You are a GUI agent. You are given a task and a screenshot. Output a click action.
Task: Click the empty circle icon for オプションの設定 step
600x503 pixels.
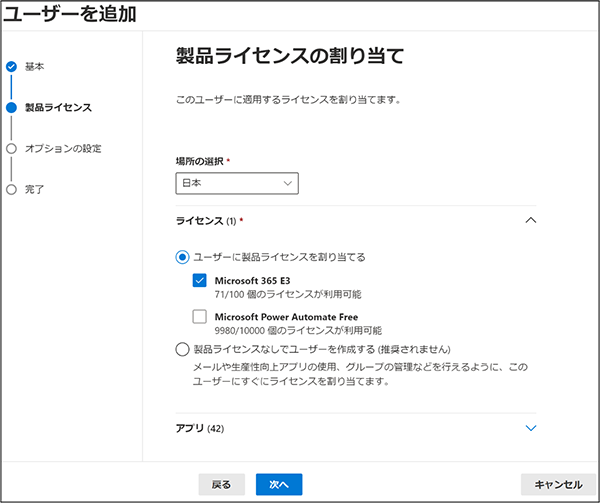point(11,148)
